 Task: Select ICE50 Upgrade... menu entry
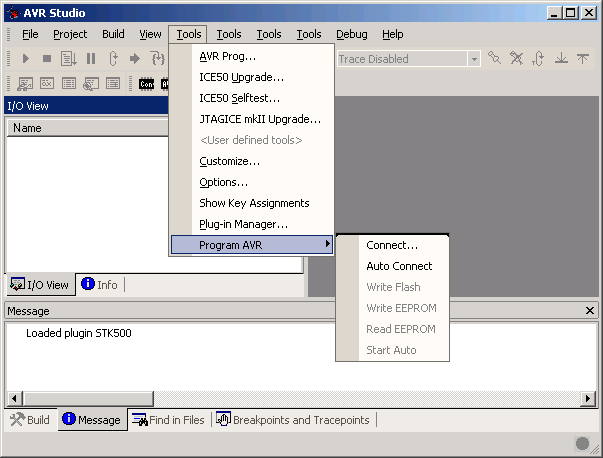click(252, 77)
